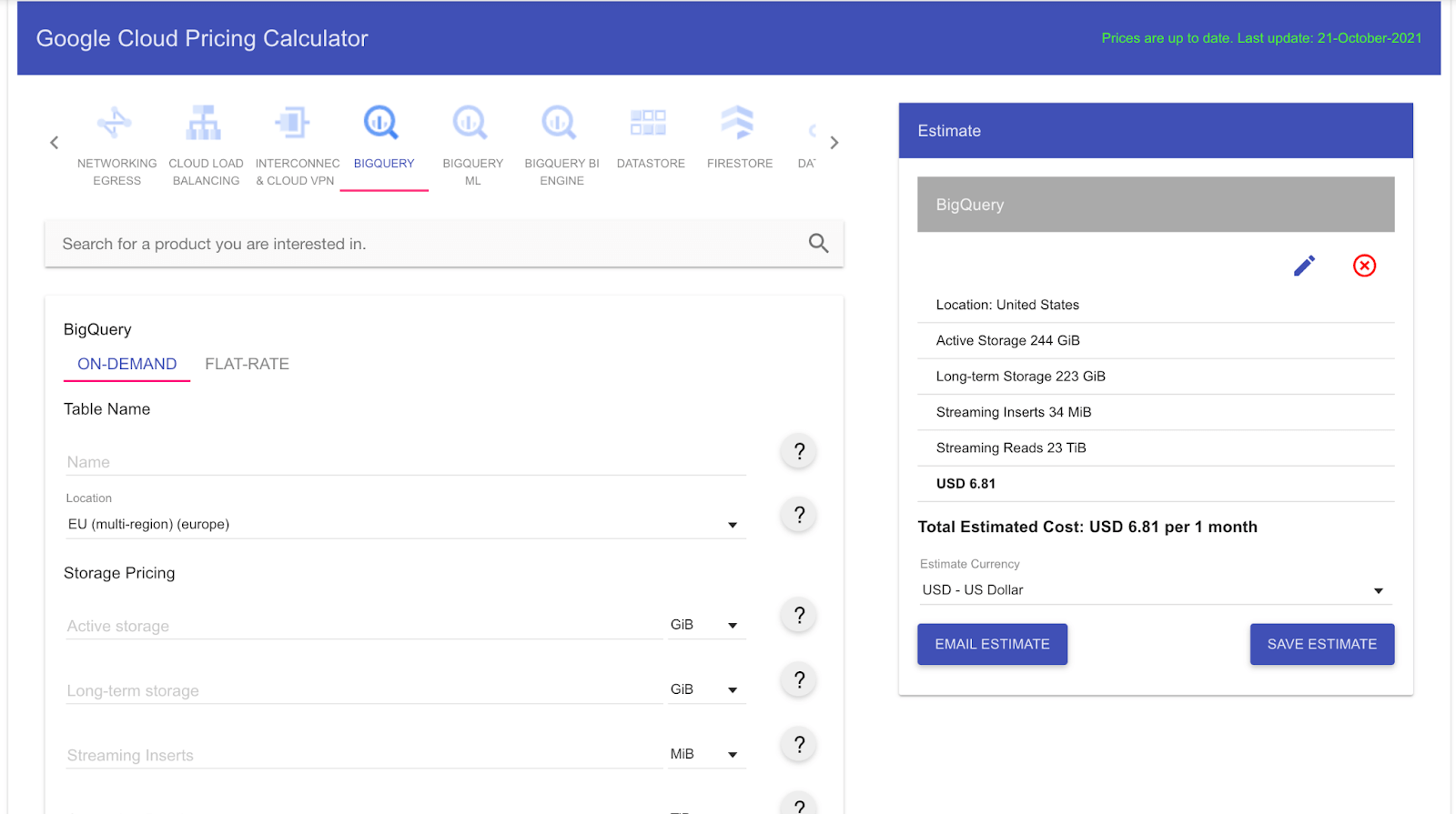Open the Cloud Load Balancing product icon
The height and width of the screenshot is (814, 1456).
pos(205,123)
